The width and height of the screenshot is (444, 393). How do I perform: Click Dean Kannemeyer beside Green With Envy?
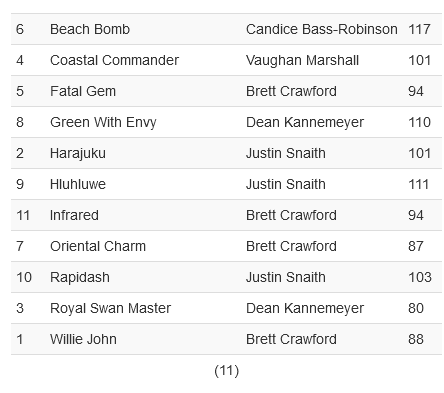point(305,122)
